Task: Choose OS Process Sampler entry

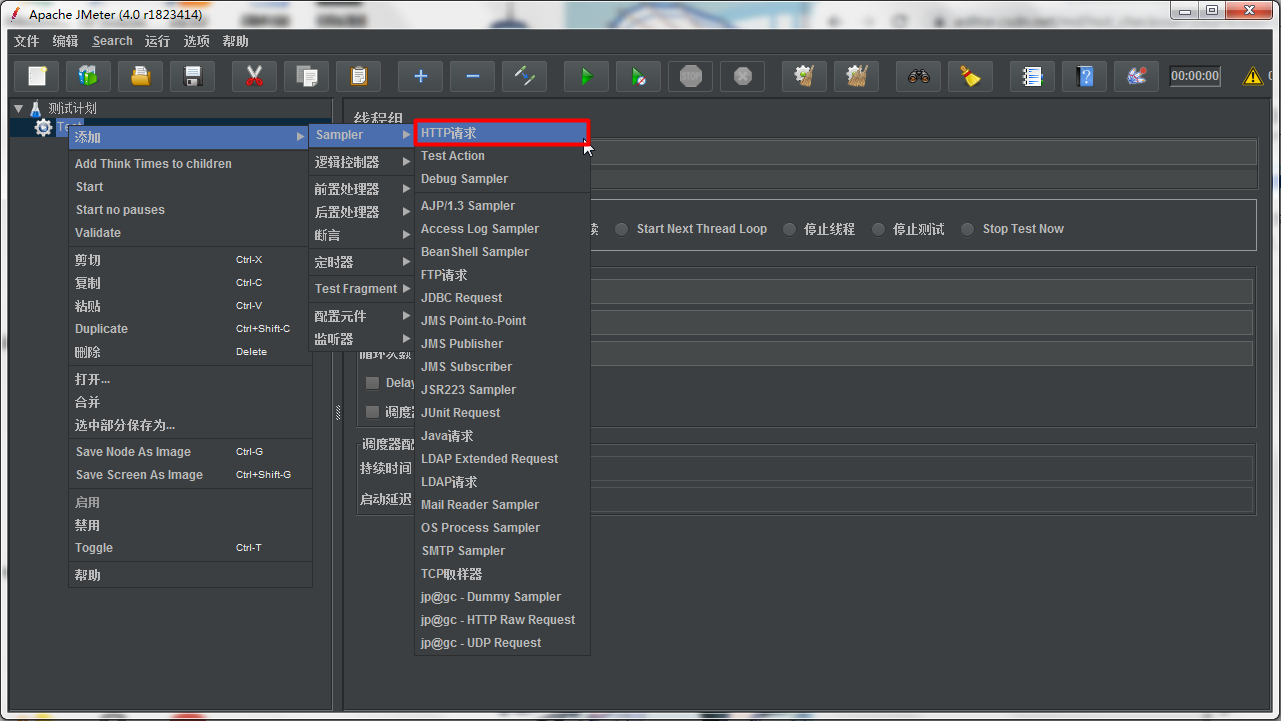Action: coord(502,528)
